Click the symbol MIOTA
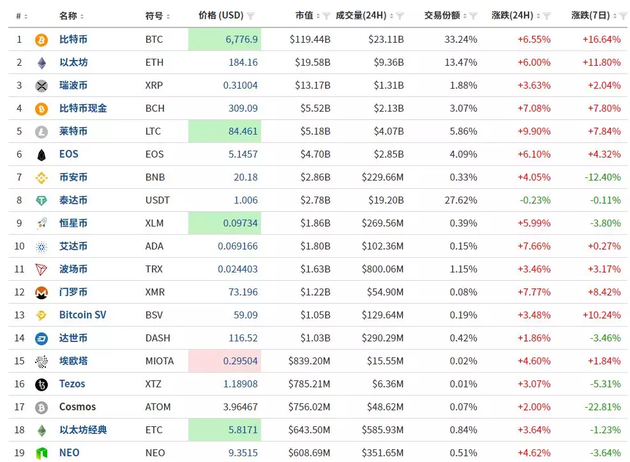Image resolution: width=630 pixels, height=462 pixels. click(160, 361)
